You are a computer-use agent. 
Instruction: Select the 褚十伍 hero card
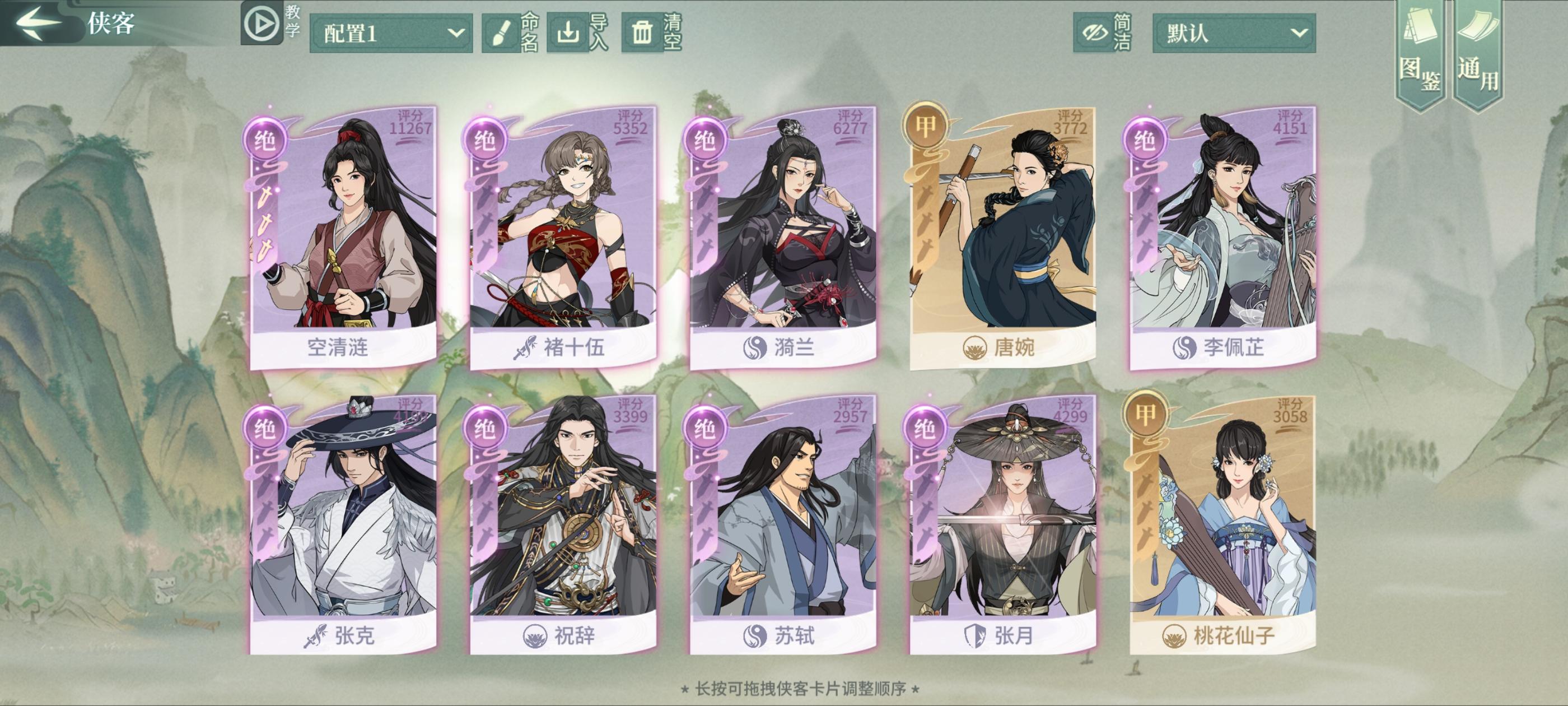(563, 238)
